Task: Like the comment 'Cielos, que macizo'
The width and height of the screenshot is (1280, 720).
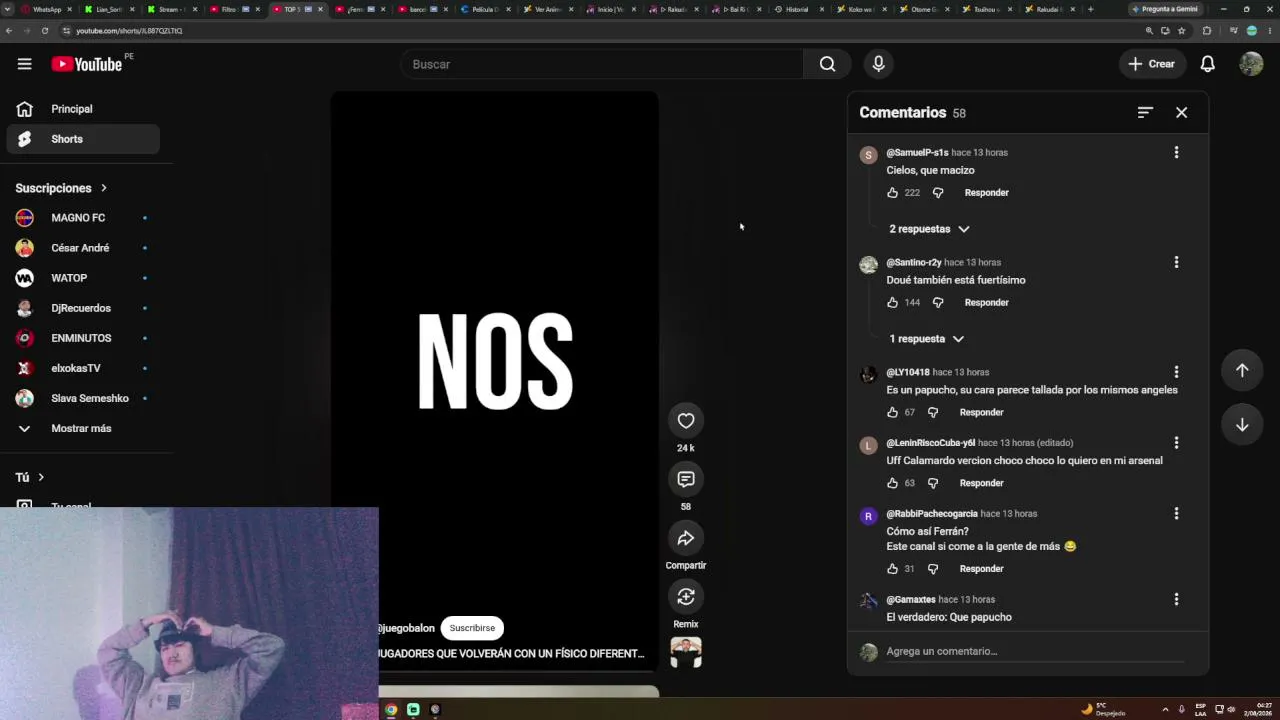Action: pos(893,193)
